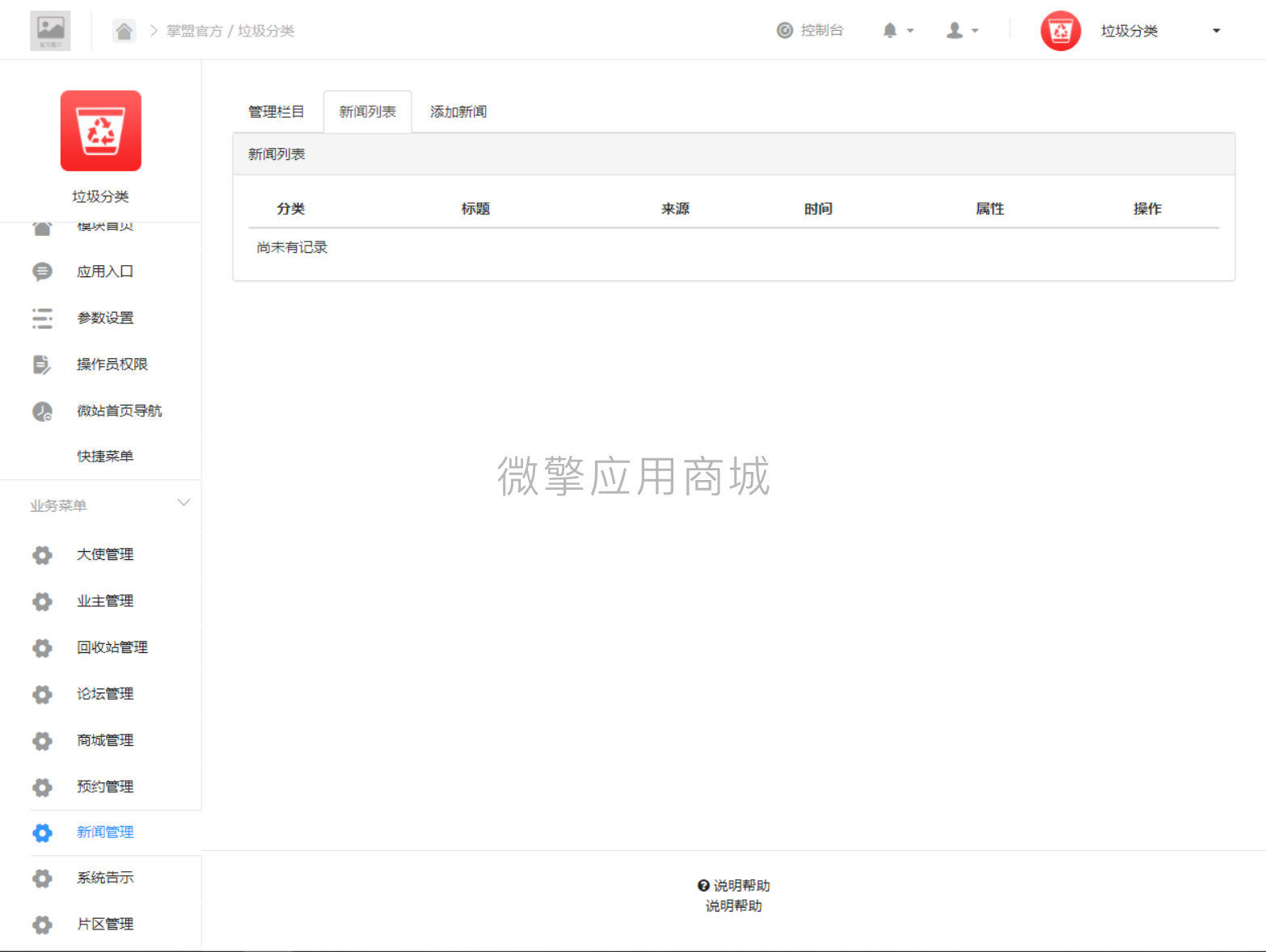Open 微站首页导航 menu item

click(120, 411)
